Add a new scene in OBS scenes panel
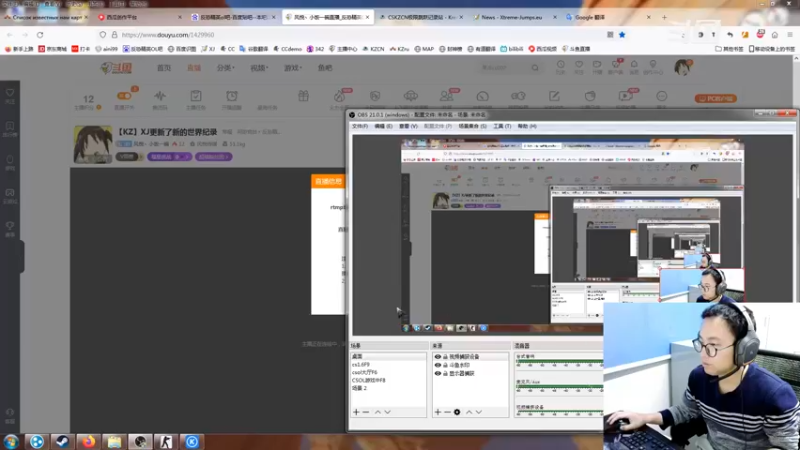This screenshot has height=450, width=800. [x=356, y=412]
